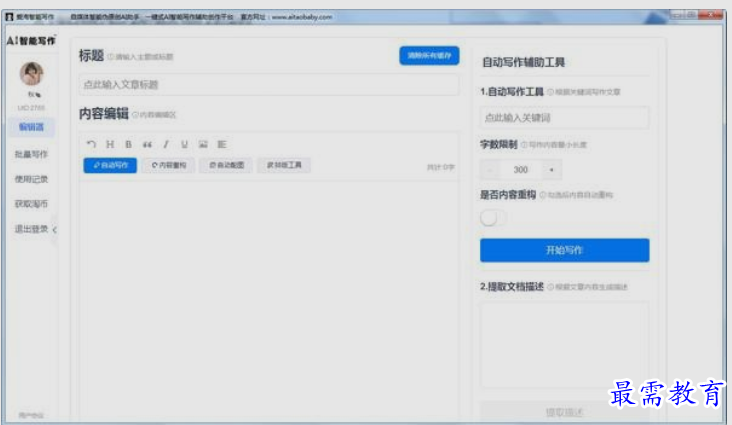Collapse the sidebar with the chevron arrow
The height and width of the screenshot is (425, 732).
click(55, 229)
